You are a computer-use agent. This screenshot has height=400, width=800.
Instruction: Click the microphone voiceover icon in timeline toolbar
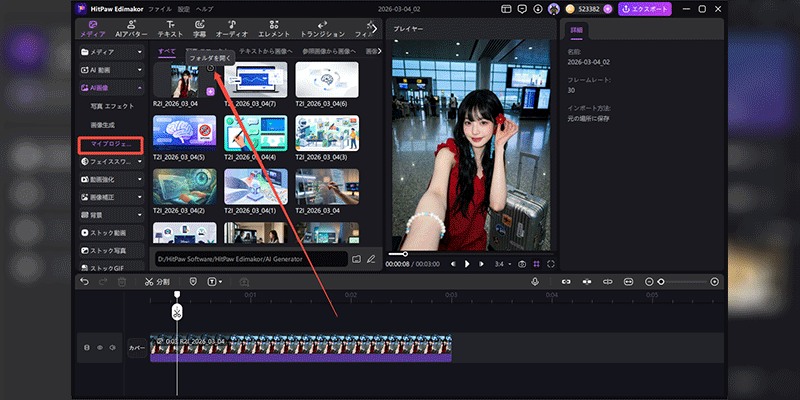pyautogui.click(x=535, y=282)
